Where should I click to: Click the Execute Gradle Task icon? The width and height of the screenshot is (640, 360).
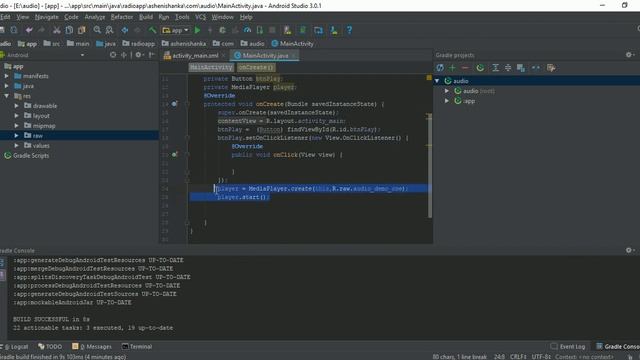pyautogui.click(x=480, y=68)
